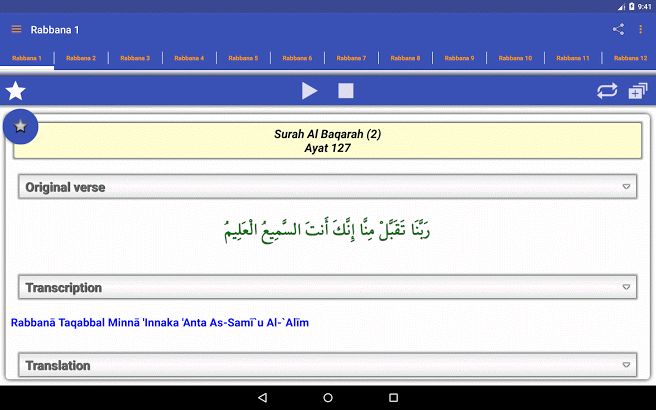Tap the share icon in the header
Viewport: 656px width, 410px height.
[x=618, y=29]
